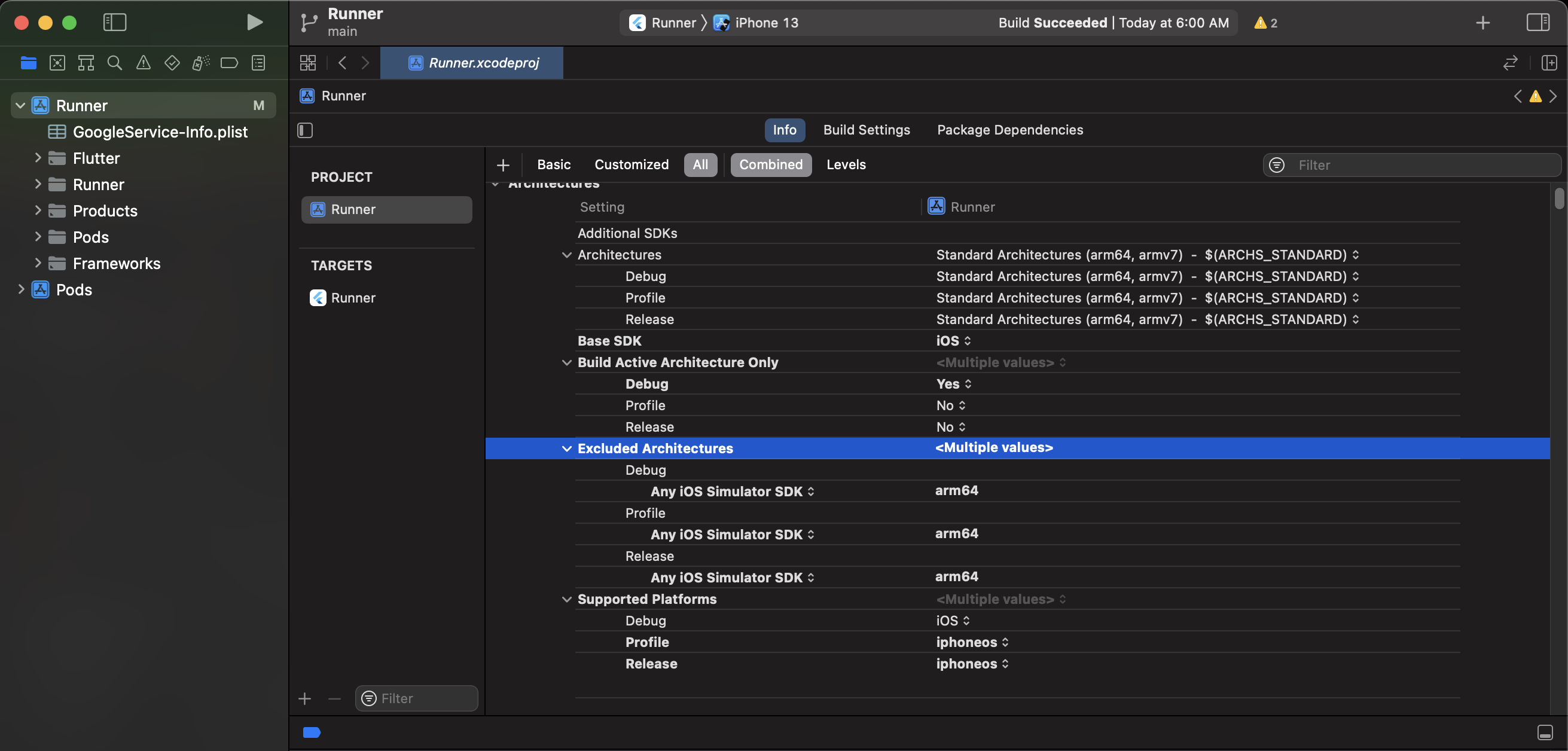Collapse the Runner project in navigator

coord(20,105)
